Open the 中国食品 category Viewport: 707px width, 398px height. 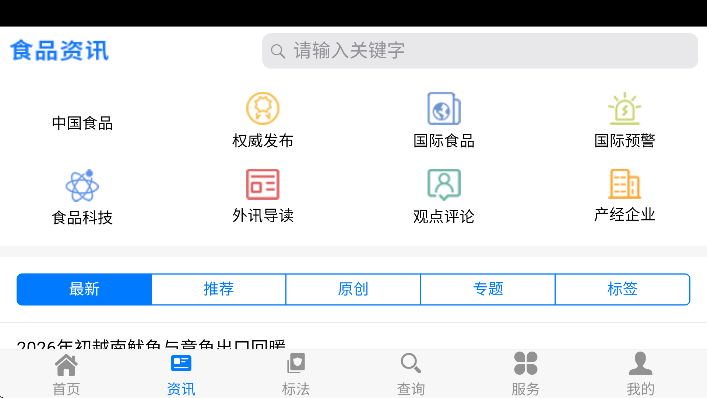click(x=82, y=123)
